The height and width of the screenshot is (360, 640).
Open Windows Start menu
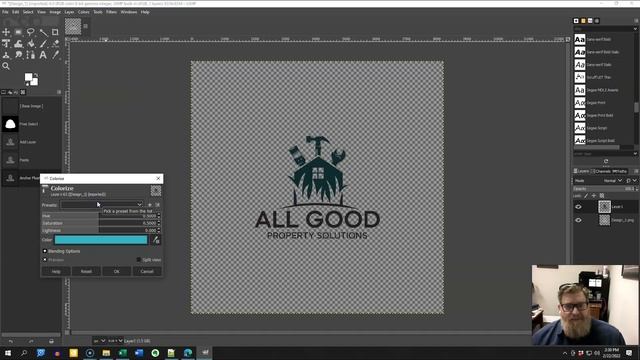point(8,353)
